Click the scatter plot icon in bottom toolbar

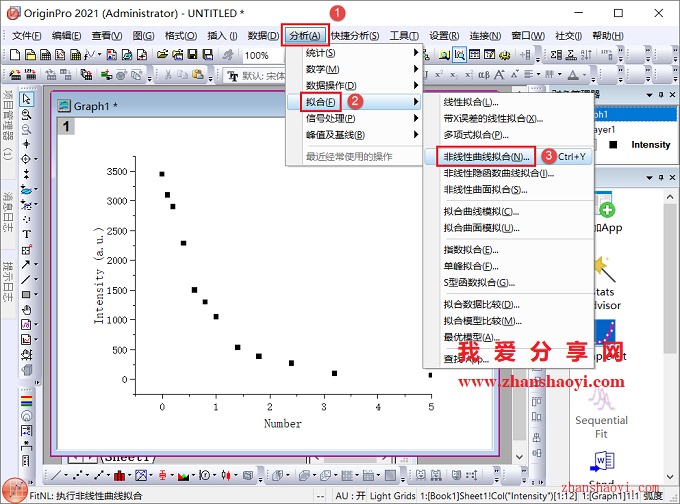[78, 476]
